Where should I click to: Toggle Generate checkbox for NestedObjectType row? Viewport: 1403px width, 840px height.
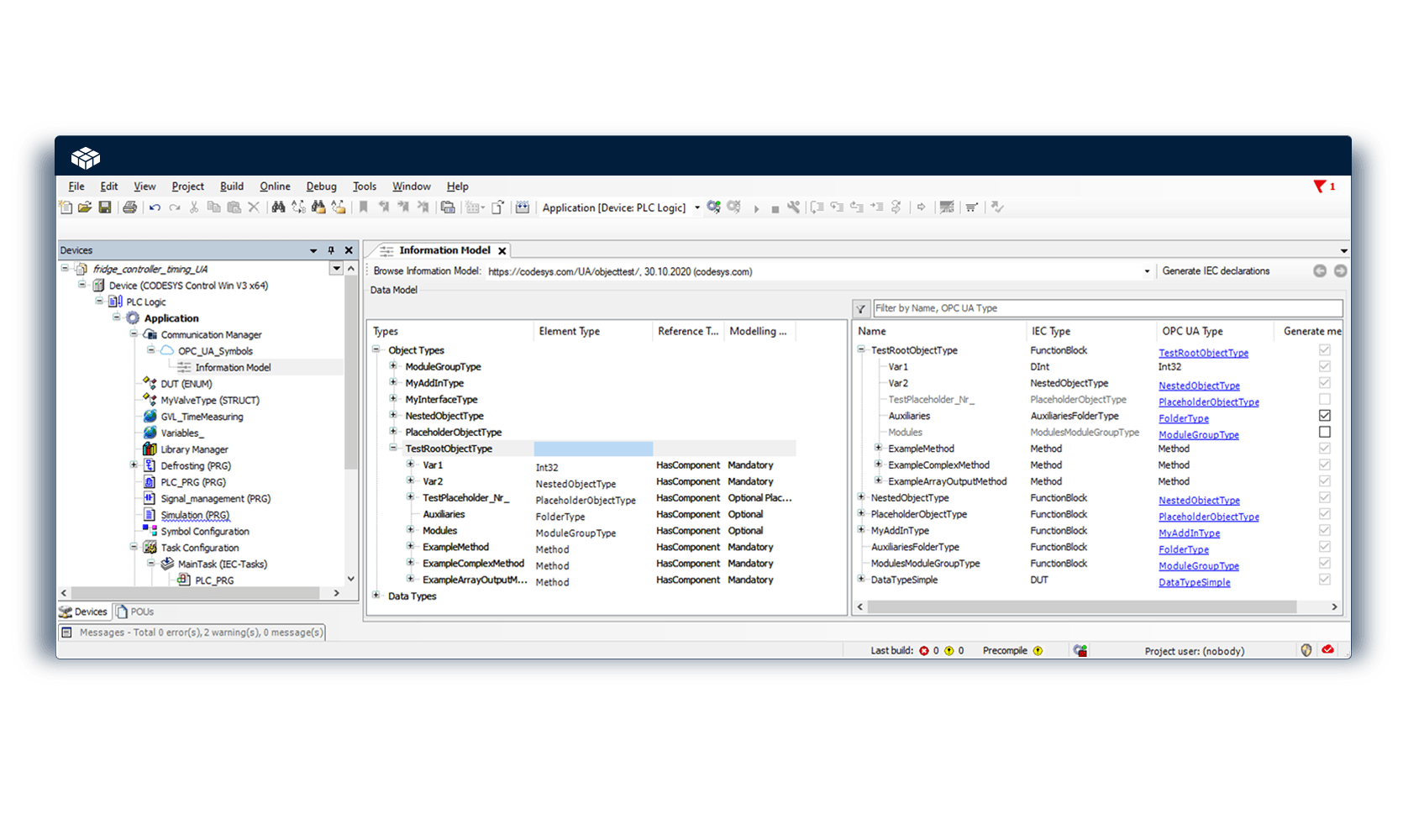pyautogui.click(x=1325, y=497)
